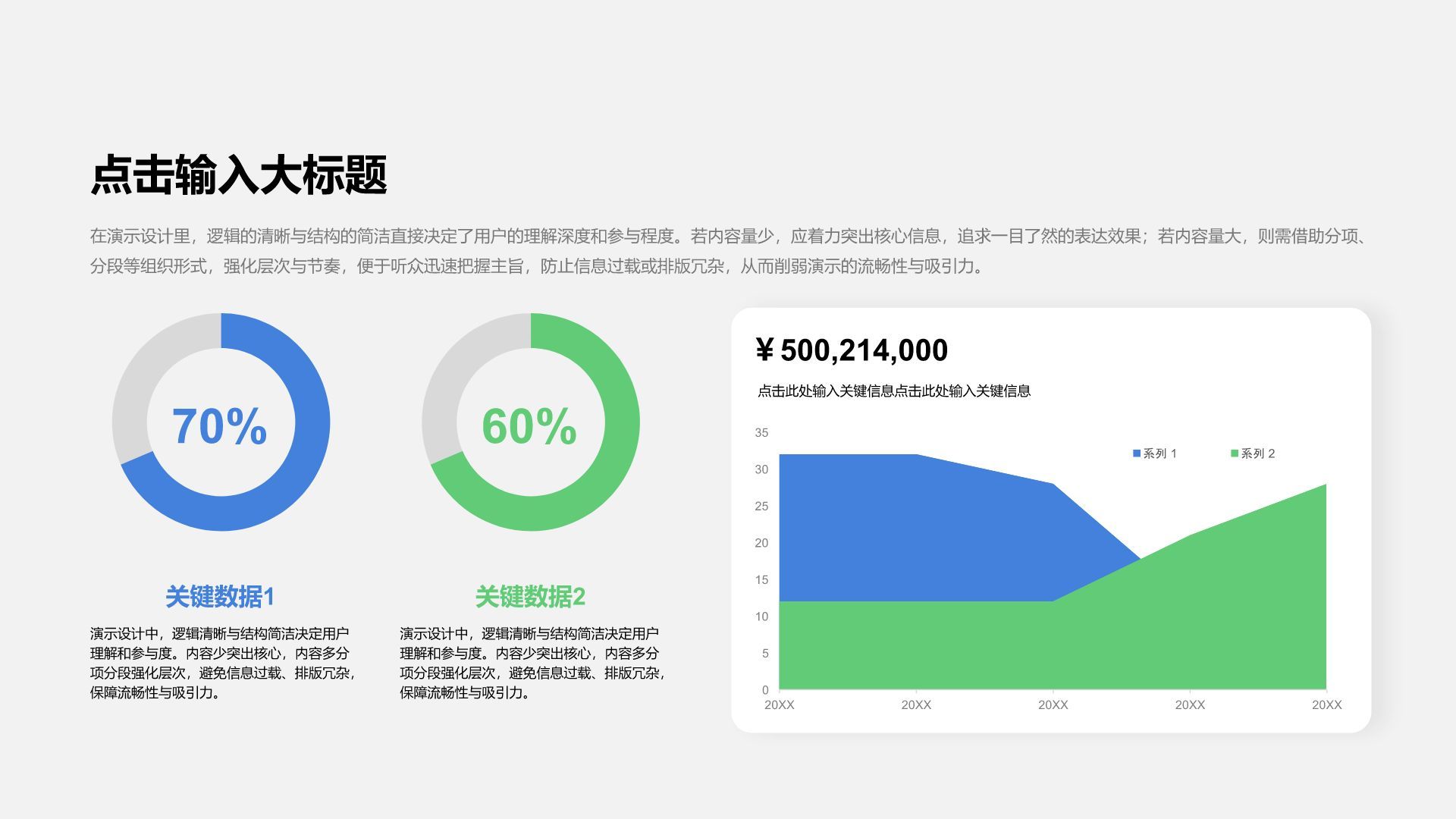Click the ¥ 500,214,000 figure

pyautogui.click(x=852, y=350)
